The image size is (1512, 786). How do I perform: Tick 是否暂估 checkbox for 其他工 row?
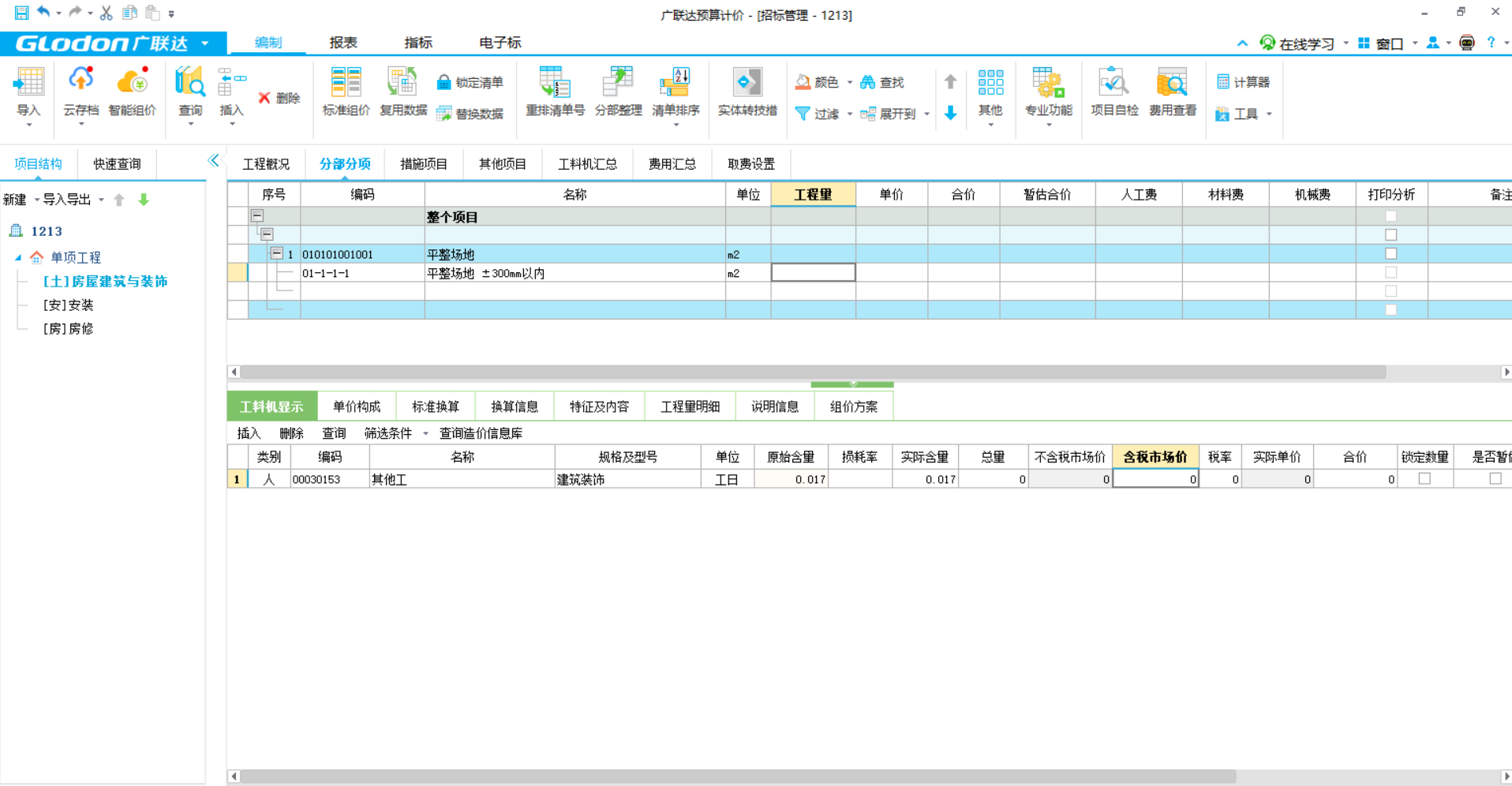point(1495,478)
